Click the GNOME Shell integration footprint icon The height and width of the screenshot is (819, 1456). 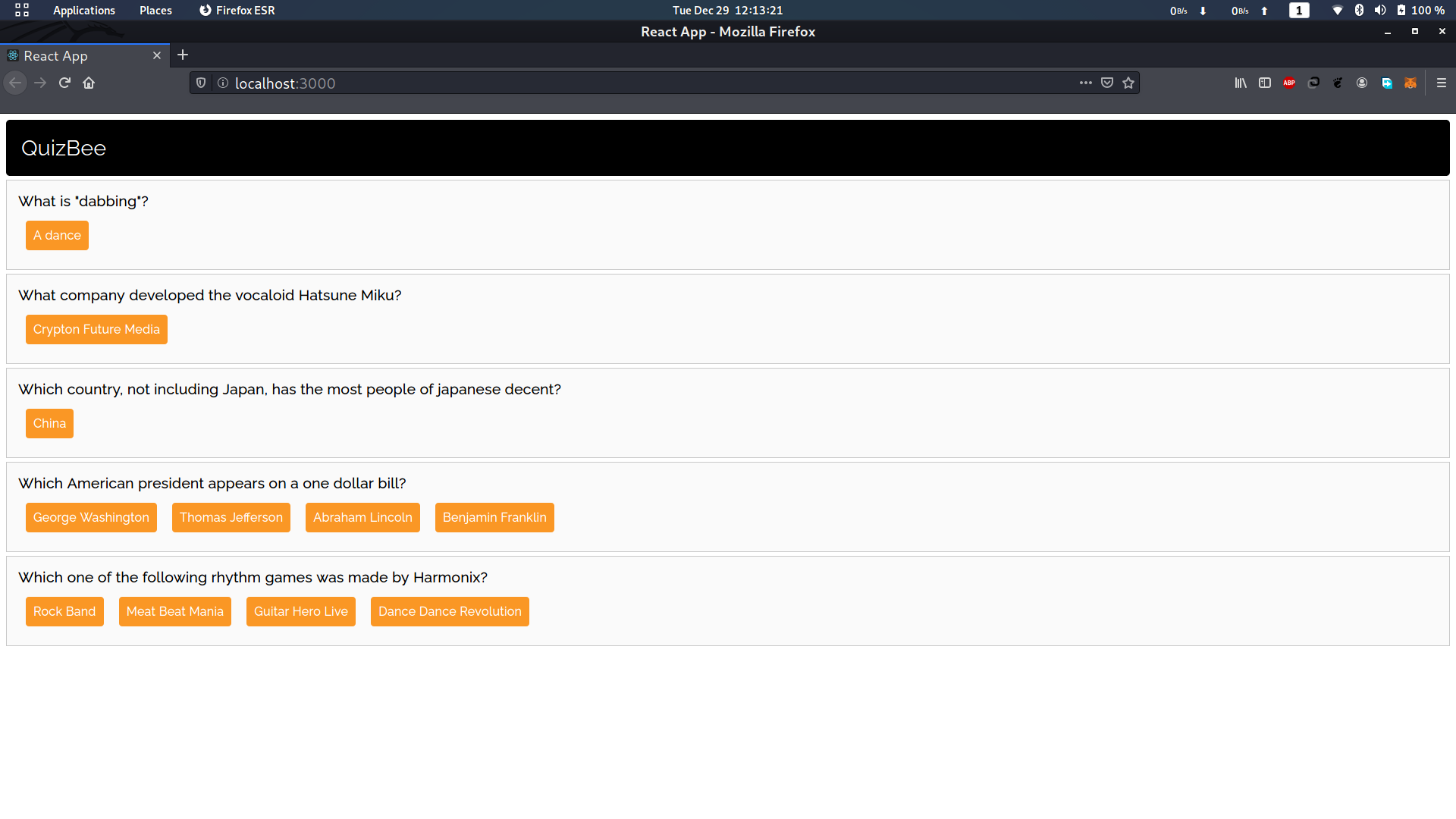coord(1338,83)
